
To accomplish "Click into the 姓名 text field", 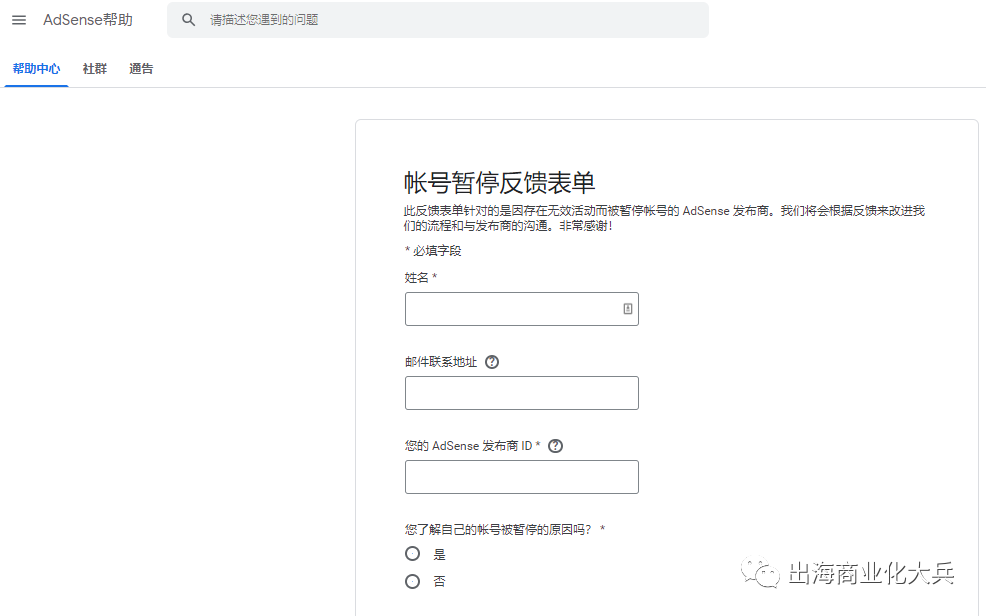I will pyautogui.click(x=510, y=309).
